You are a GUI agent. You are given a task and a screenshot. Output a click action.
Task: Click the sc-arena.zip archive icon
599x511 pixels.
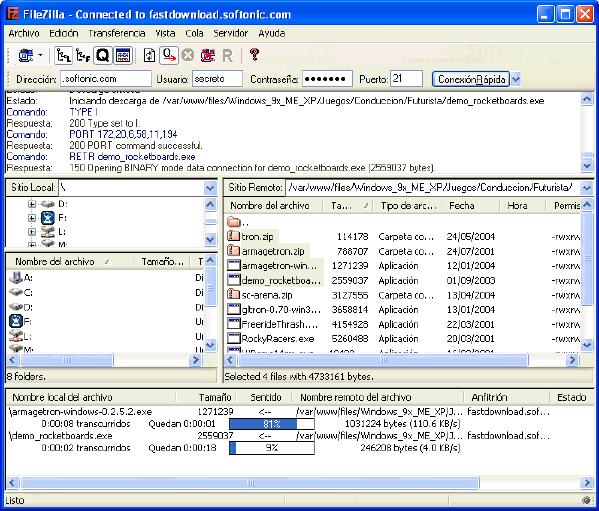click(x=233, y=294)
